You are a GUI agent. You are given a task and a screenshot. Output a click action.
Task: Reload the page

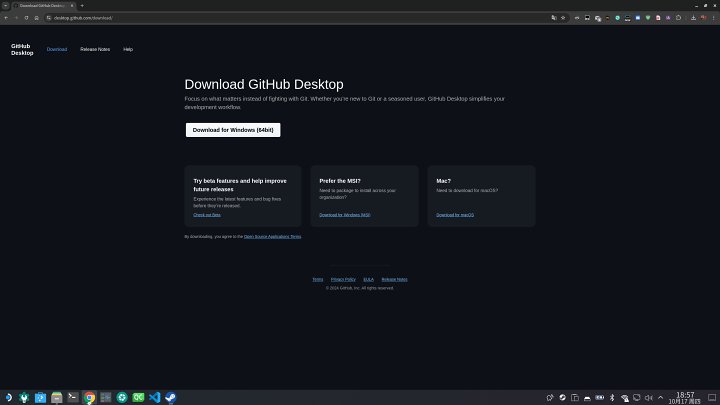[26, 18]
